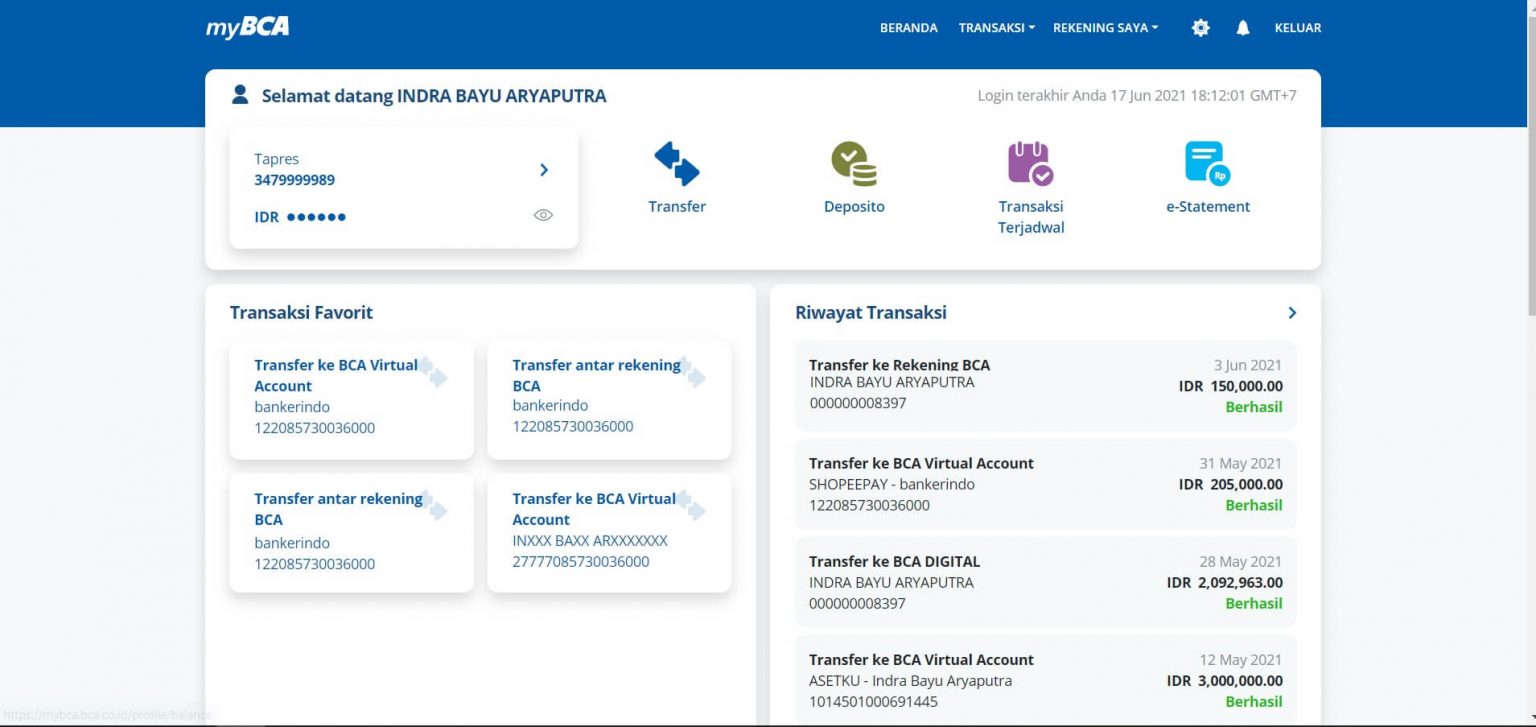Reveal the hidden IDR balance with eye toggle
The image size is (1536, 727).
[543, 215]
